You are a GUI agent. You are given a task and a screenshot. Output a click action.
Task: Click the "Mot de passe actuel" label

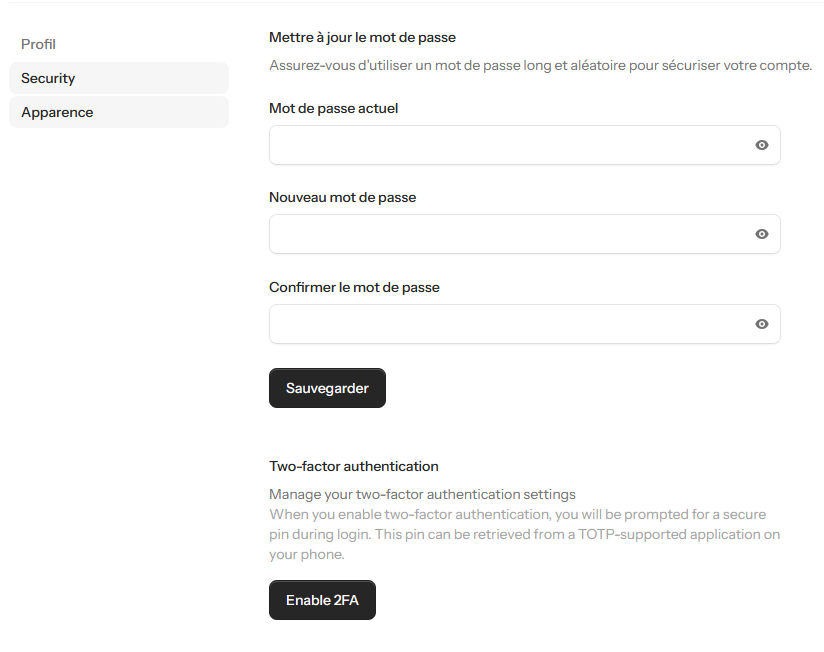tap(333, 108)
